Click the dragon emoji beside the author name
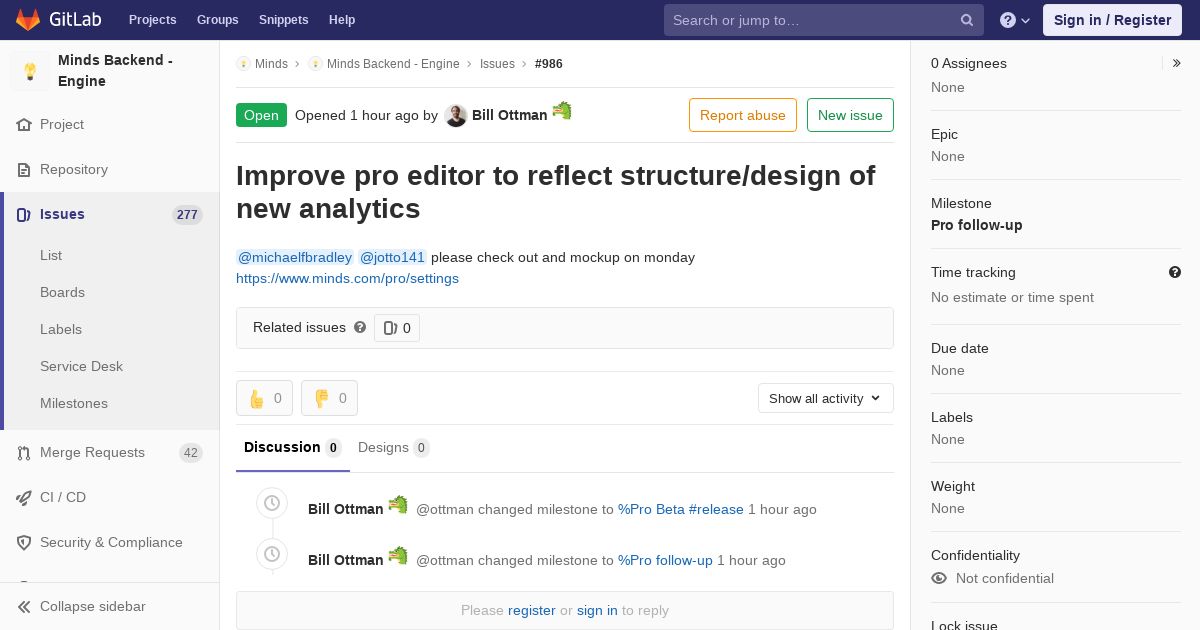Image resolution: width=1200 pixels, height=630 pixels. (562, 110)
